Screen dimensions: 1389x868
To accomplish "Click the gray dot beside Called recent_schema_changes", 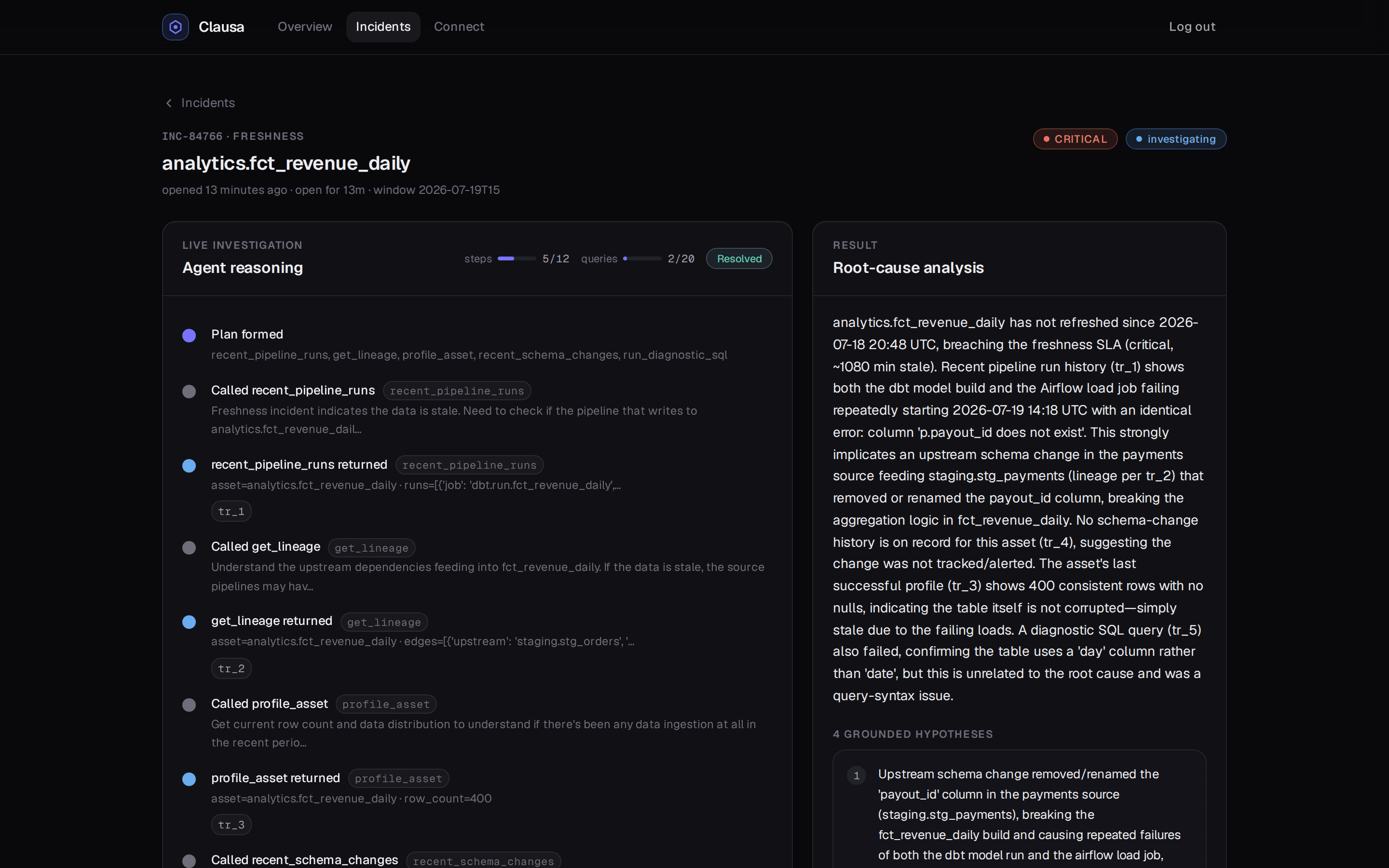I will click(189, 861).
